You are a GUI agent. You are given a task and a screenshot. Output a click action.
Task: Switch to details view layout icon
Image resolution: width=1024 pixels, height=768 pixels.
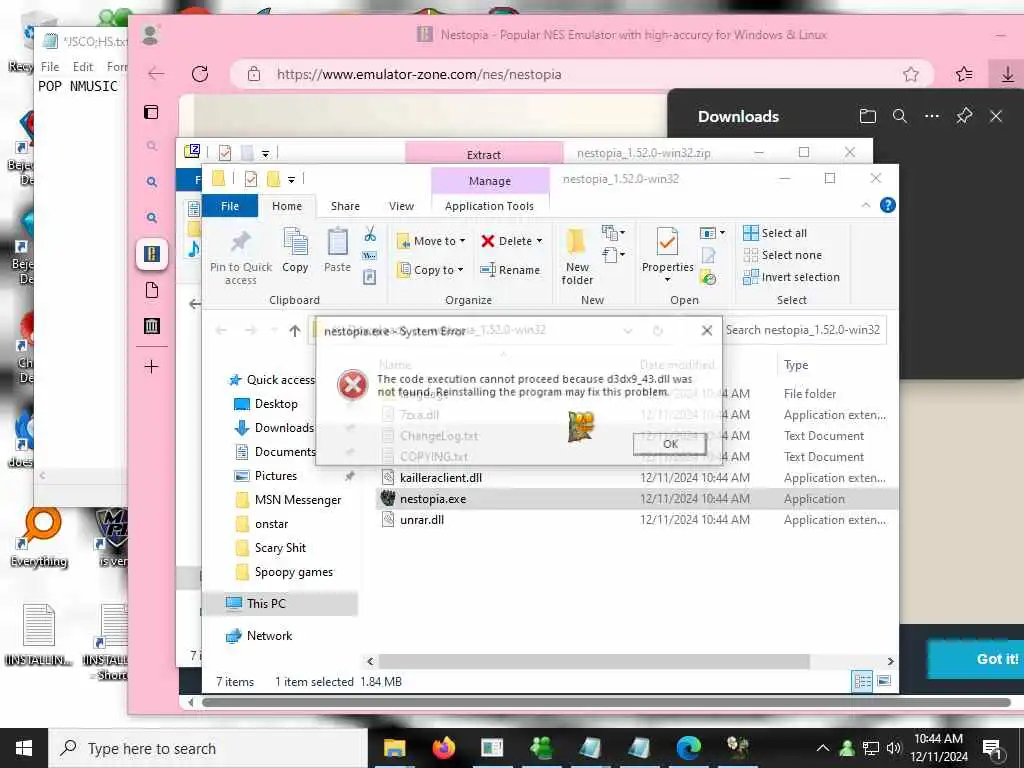(863, 682)
